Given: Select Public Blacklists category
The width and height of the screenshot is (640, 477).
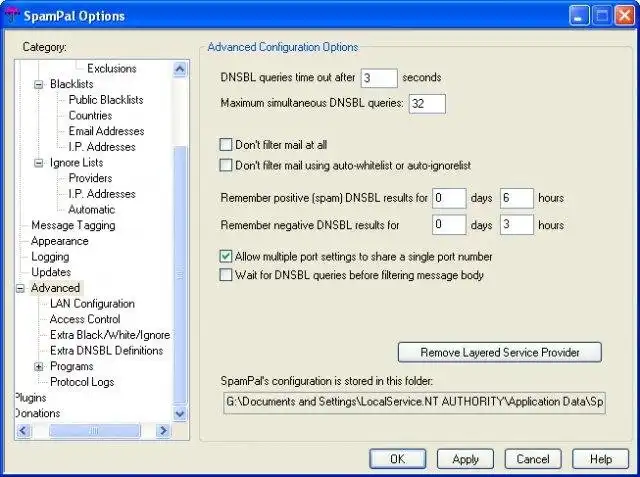Looking at the screenshot, I should tap(106, 100).
